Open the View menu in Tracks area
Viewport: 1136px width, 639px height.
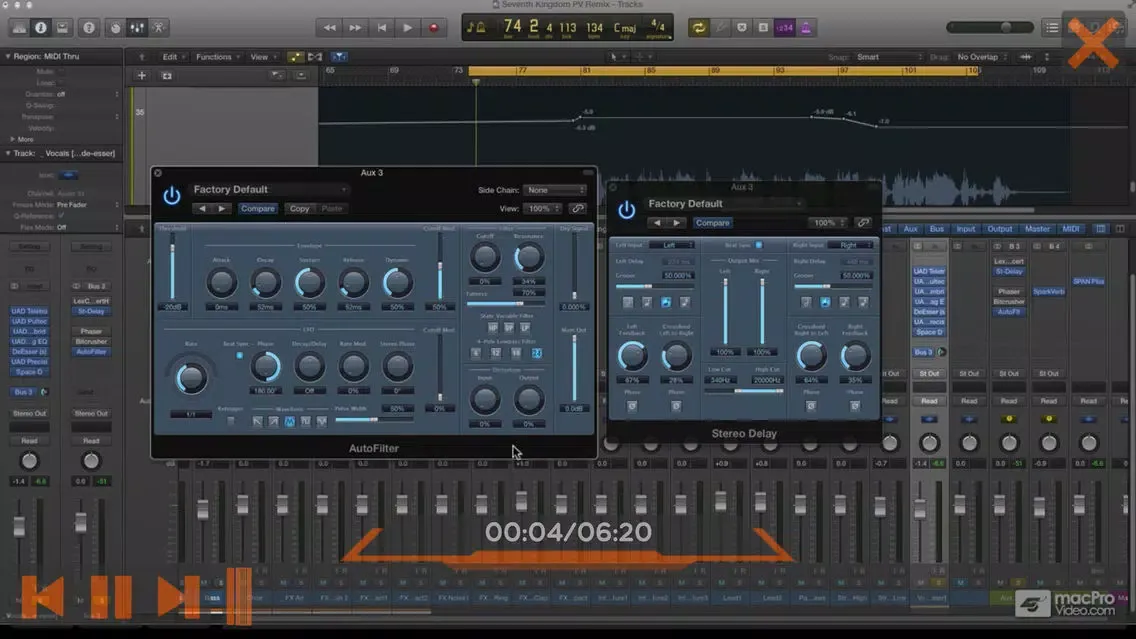(x=262, y=57)
